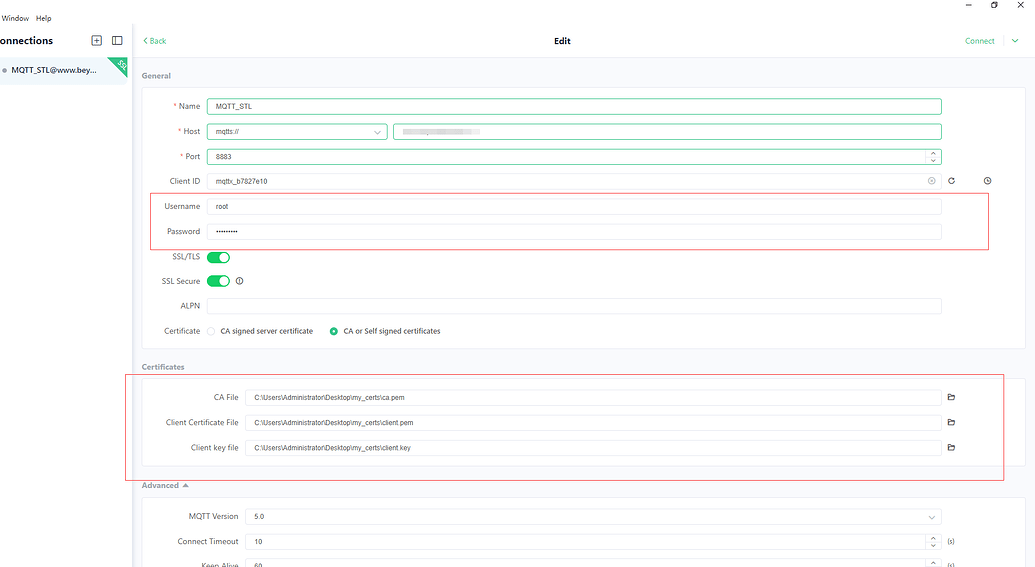
Task: Turn off the SSL Secure toggle
Action: (x=218, y=281)
